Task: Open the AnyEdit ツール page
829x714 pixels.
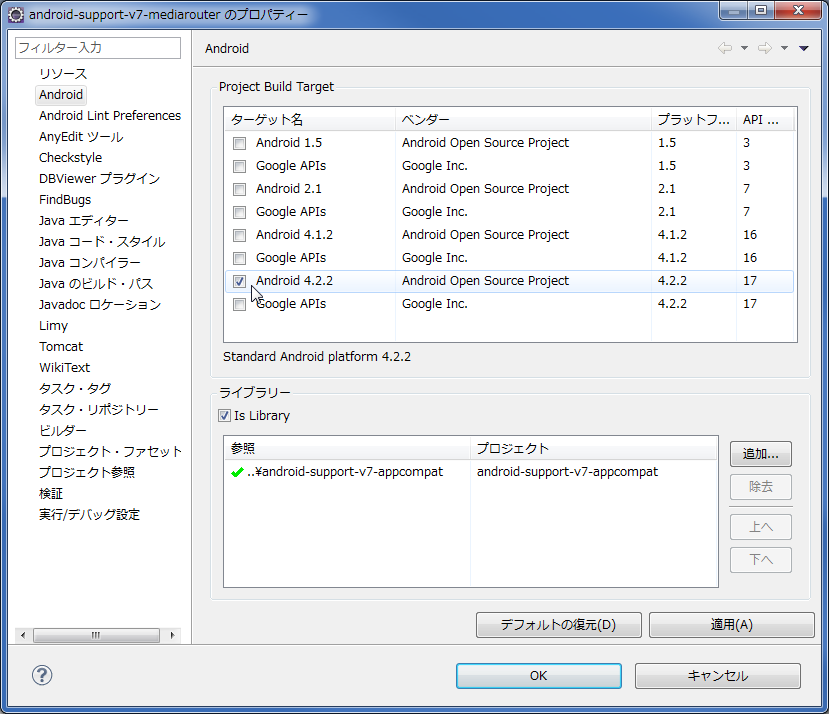Action: coord(81,136)
